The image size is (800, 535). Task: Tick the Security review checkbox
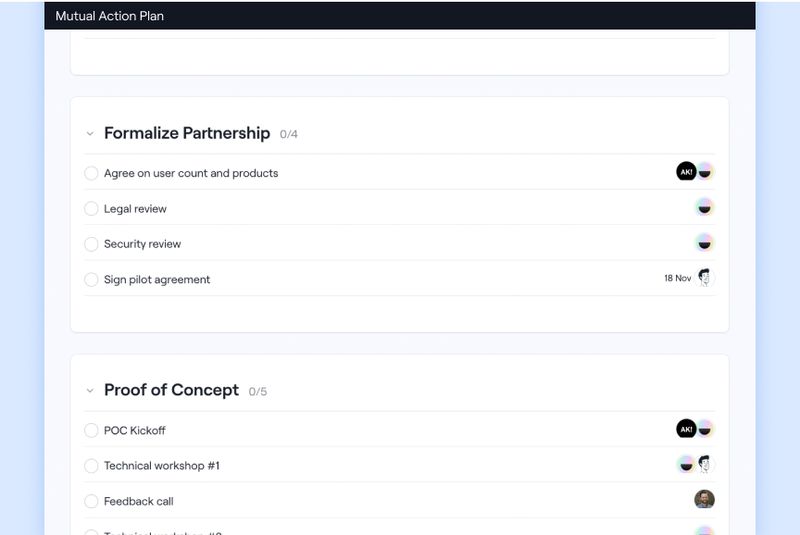tap(91, 244)
